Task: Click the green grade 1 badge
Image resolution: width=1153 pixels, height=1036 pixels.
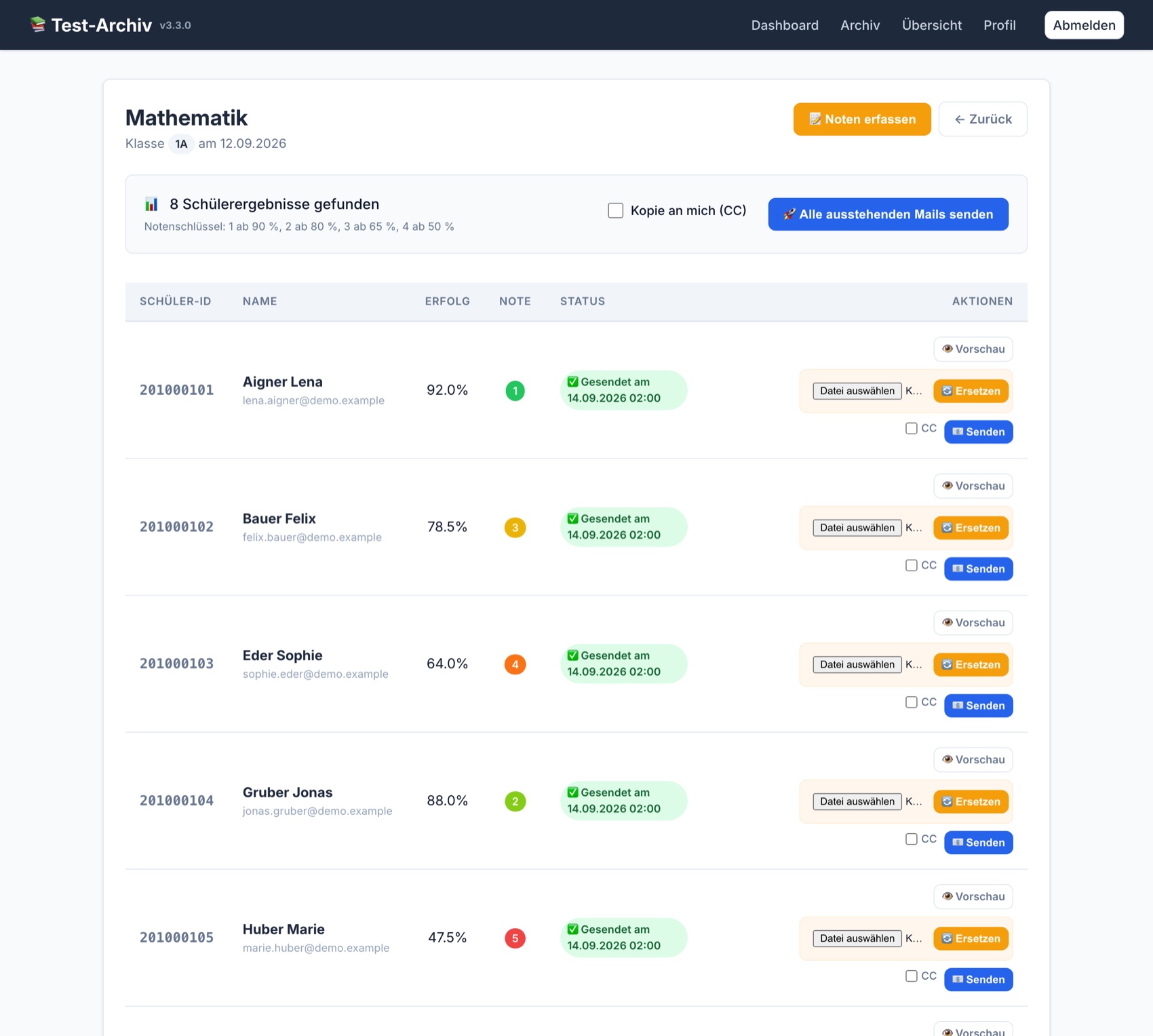Action: [515, 391]
